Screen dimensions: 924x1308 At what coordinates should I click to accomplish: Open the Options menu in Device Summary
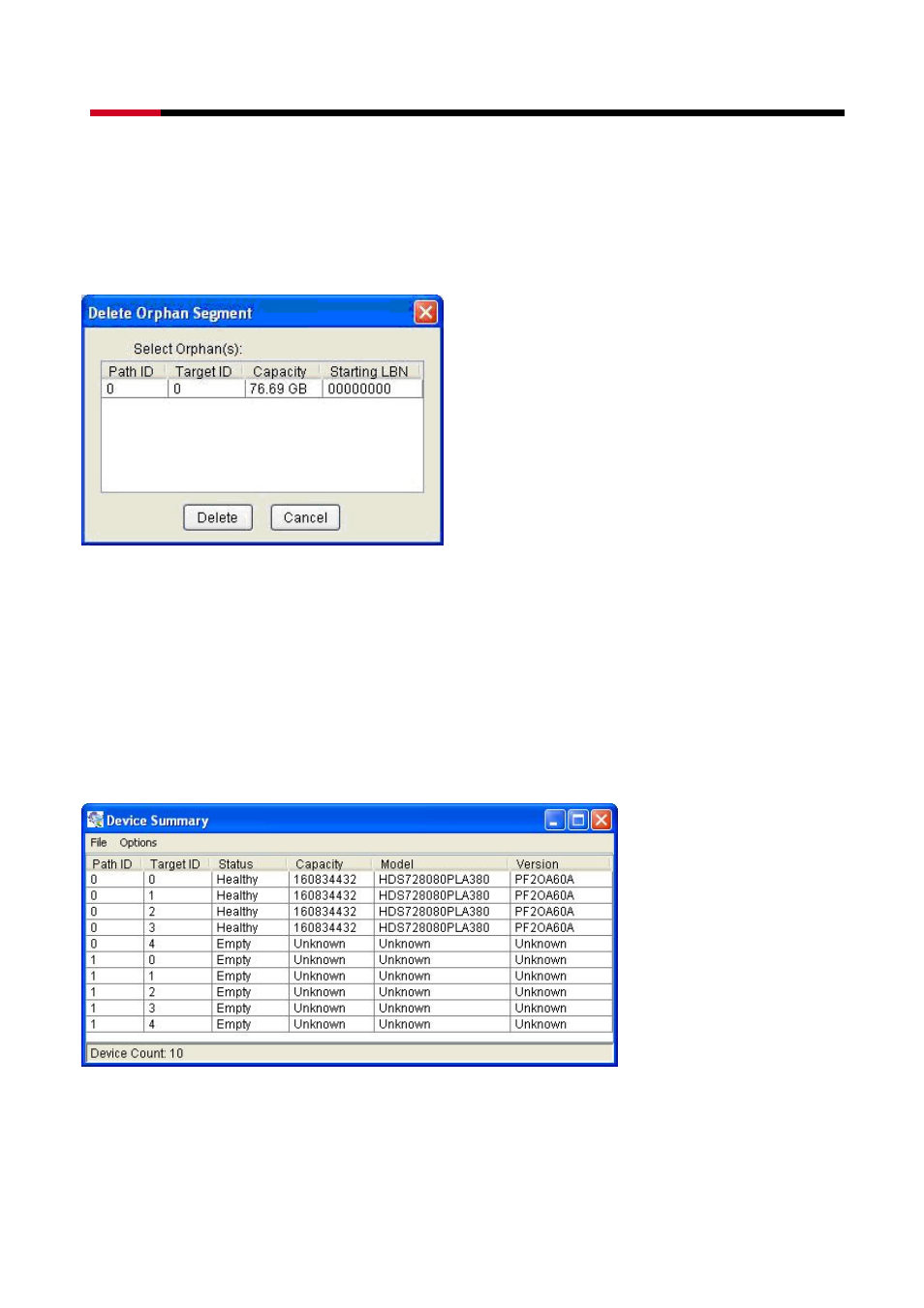138,843
